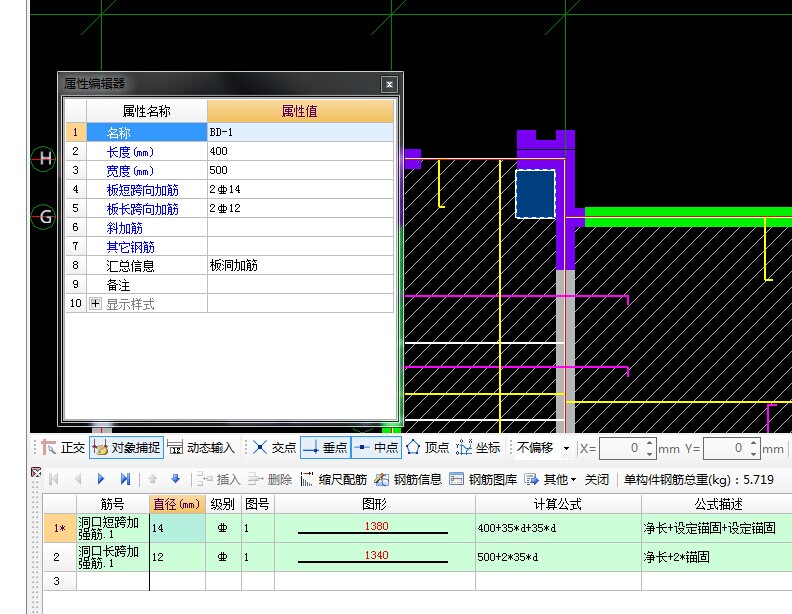
Task: Click the 图形 column header
Action: click(374, 504)
